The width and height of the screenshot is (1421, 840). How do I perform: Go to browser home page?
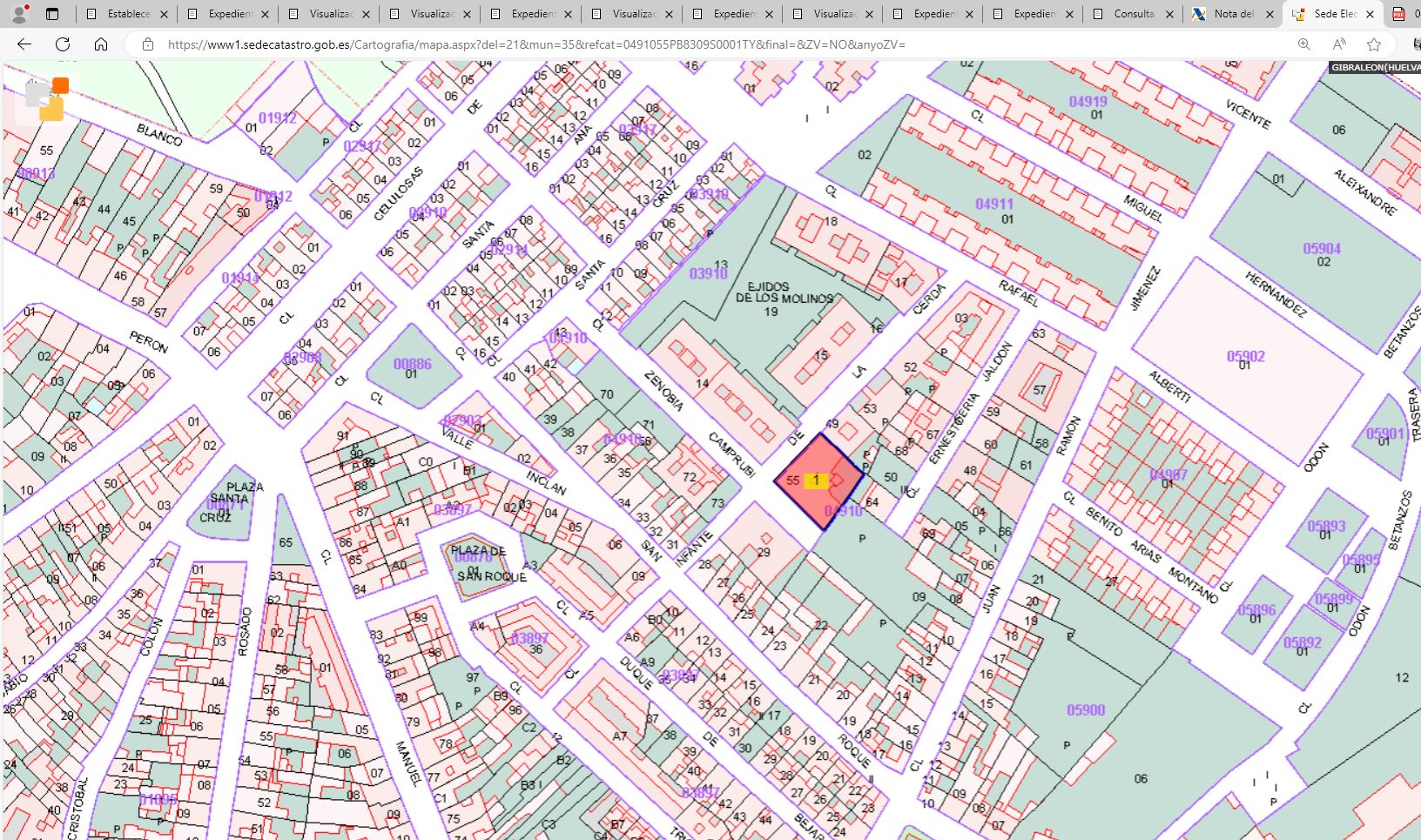[x=101, y=44]
